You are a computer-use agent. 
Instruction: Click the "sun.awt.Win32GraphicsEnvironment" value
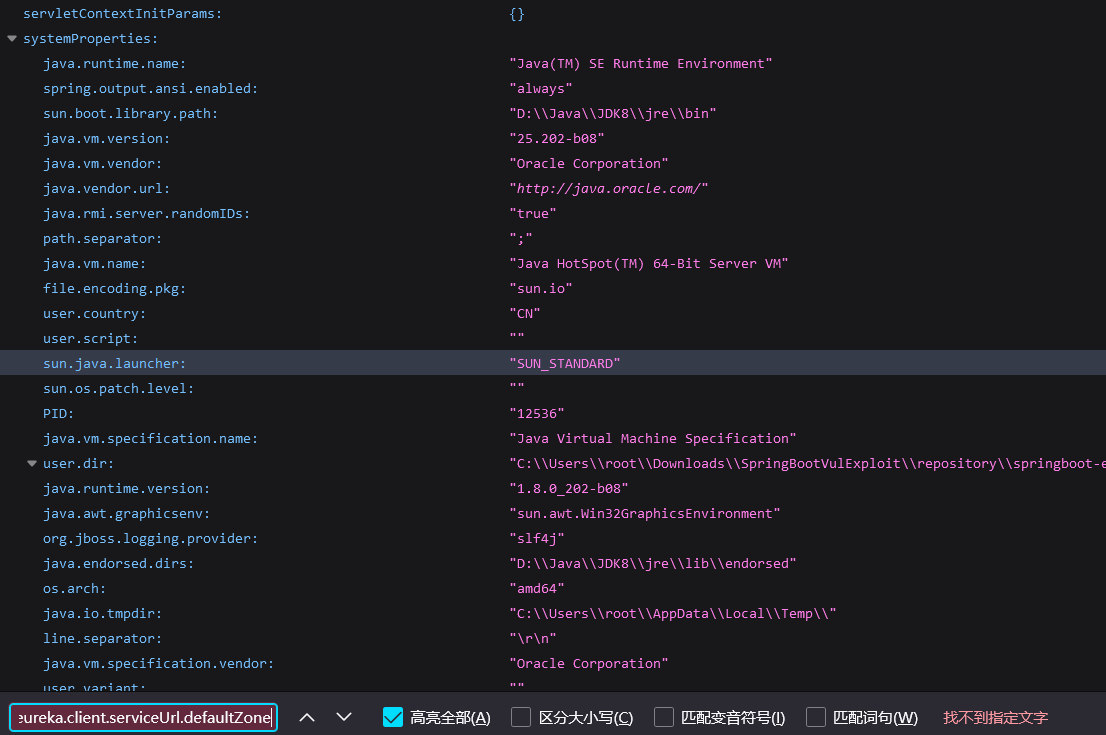click(645, 514)
